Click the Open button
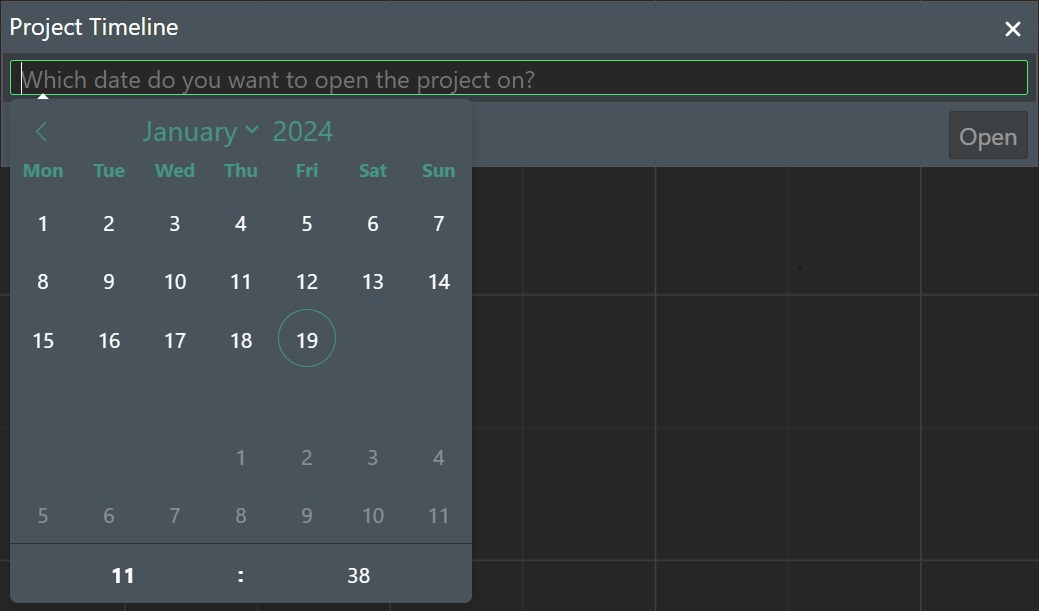The width and height of the screenshot is (1039, 611). coord(988,136)
